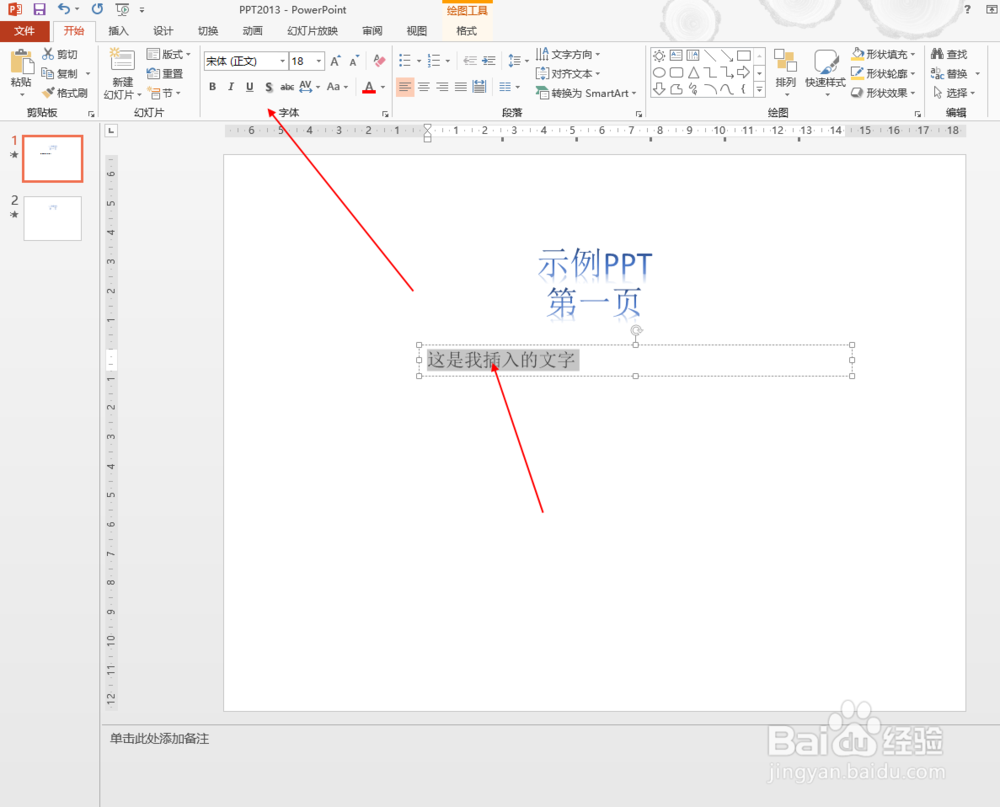The height and width of the screenshot is (807, 1000).
Task: Select slide 2 thumbnail in the panel
Action: [x=52, y=218]
